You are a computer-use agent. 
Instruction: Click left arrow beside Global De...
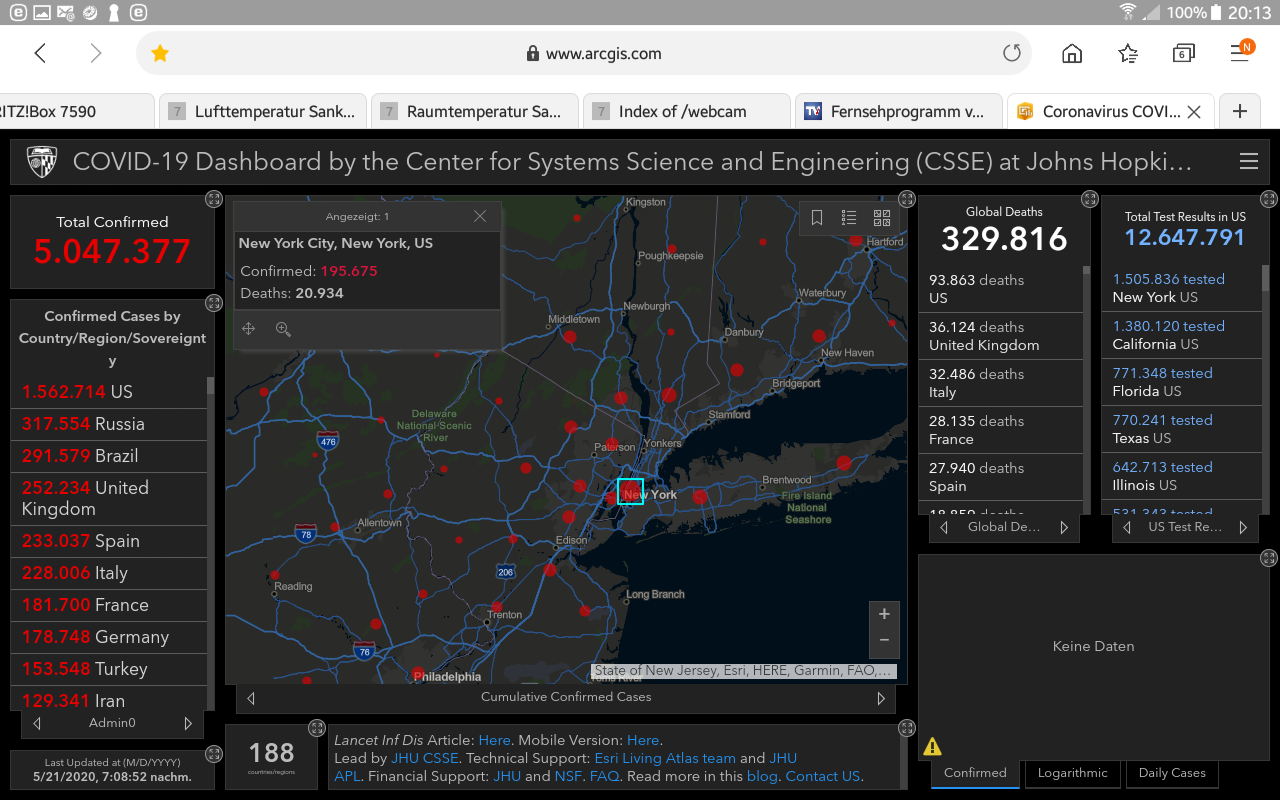coord(944,527)
